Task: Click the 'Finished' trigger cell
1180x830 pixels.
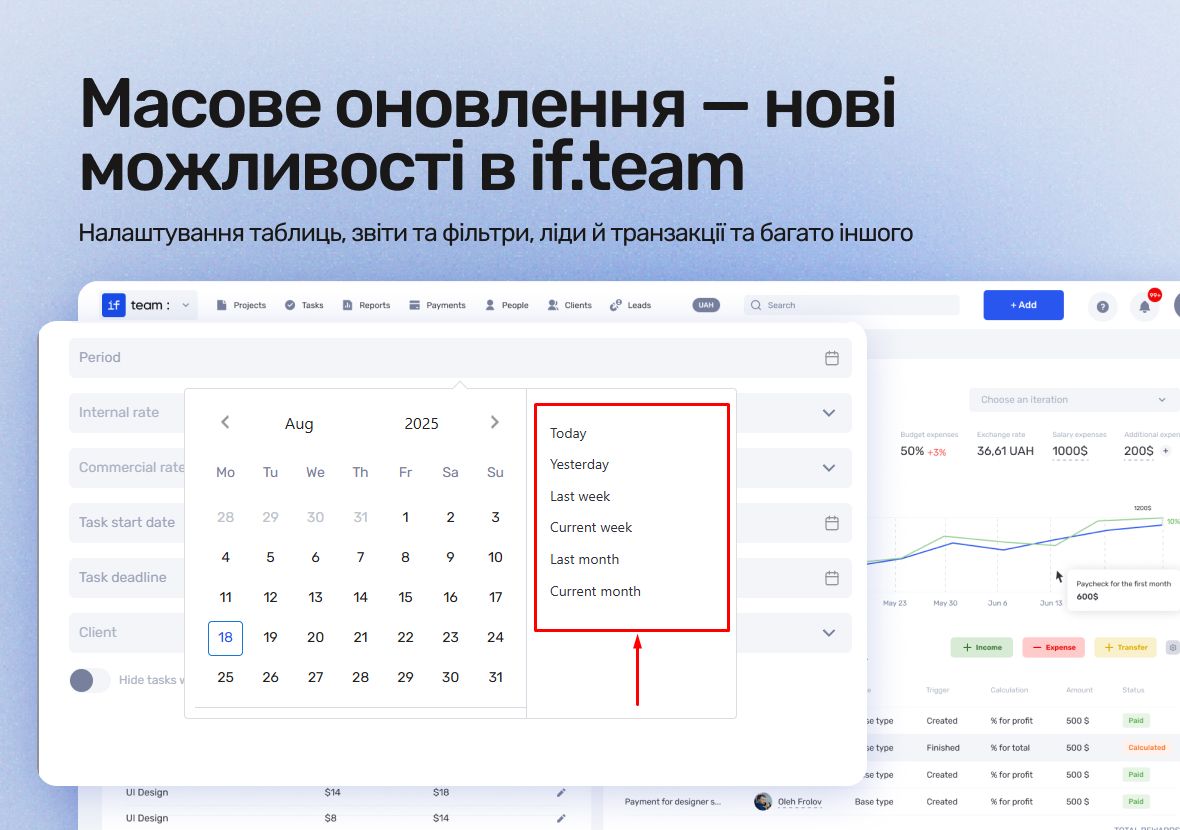Action: click(x=943, y=748)
